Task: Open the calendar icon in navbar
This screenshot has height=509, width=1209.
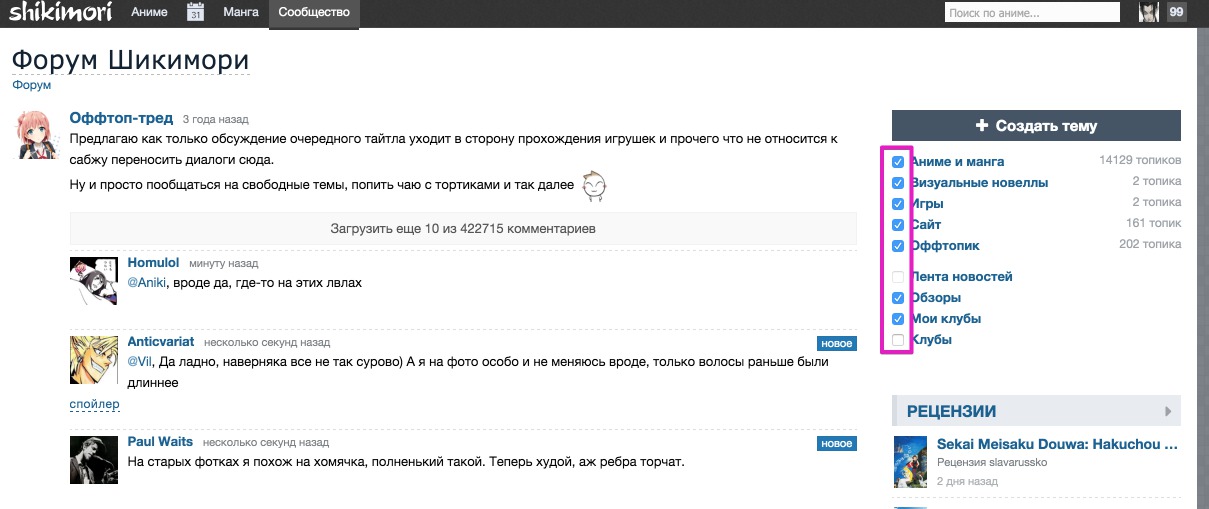Action: [x=196, y=13]
